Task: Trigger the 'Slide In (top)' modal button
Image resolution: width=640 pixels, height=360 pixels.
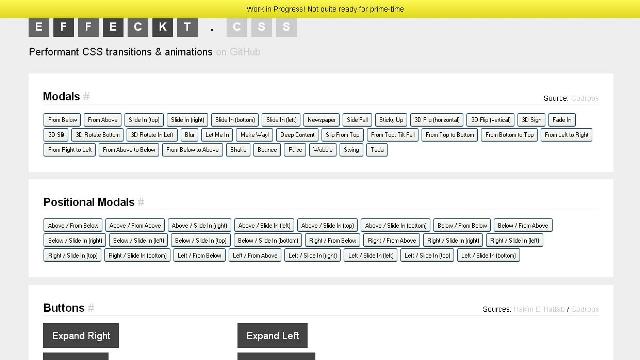Action: 144,120
